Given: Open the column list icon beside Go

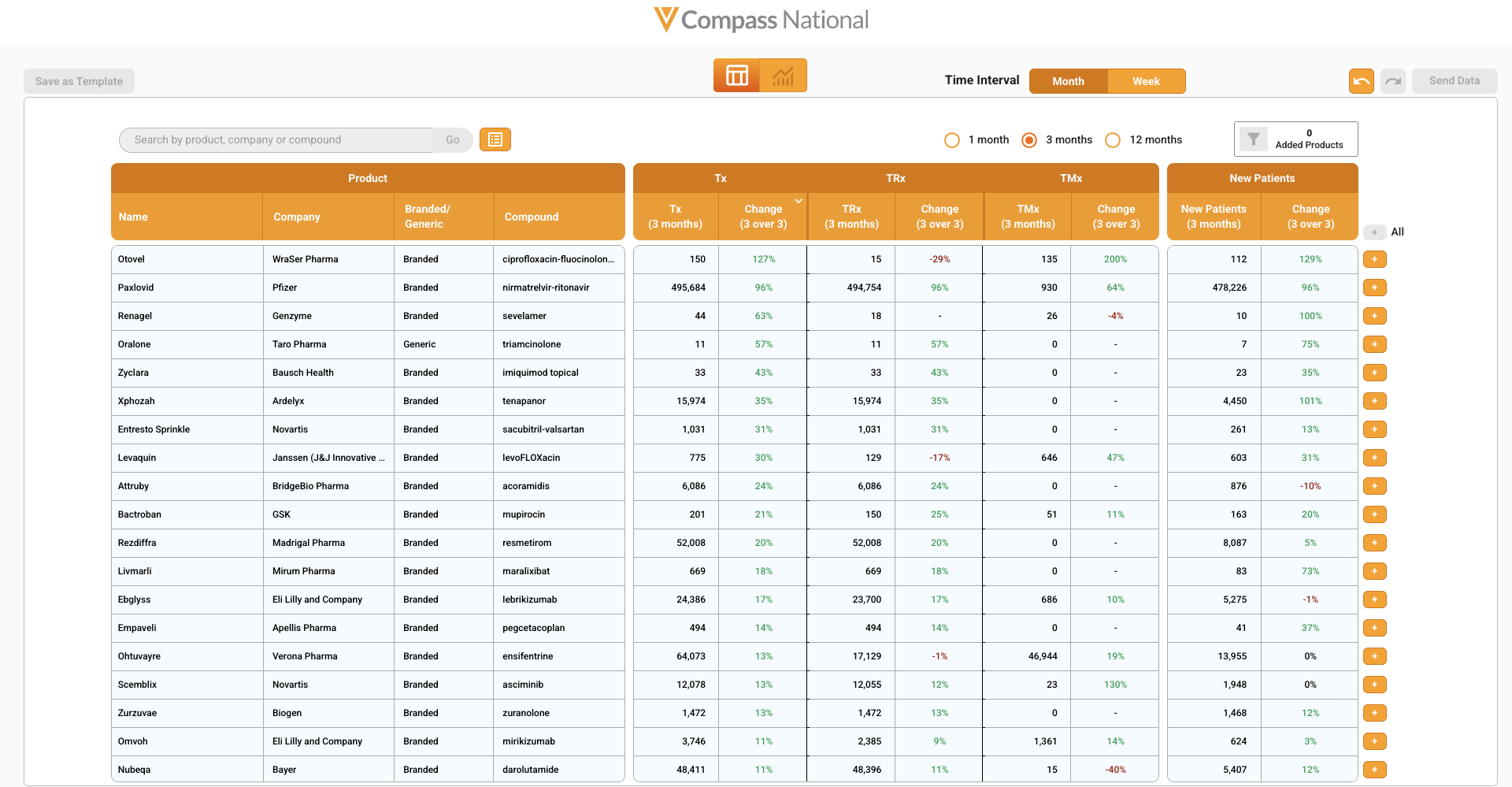Looking at the screenshot, I should pos(495,139).
